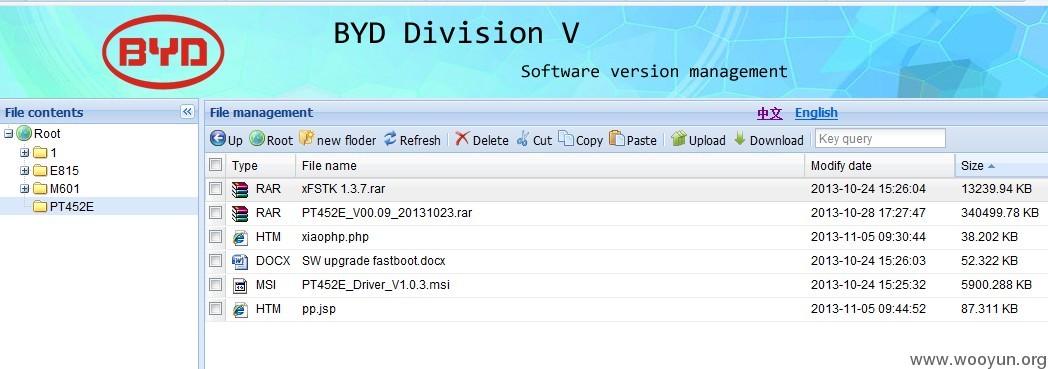The image size is (1048, 369).
Task: Click the Download arrow icon
Action: (739, 138)
